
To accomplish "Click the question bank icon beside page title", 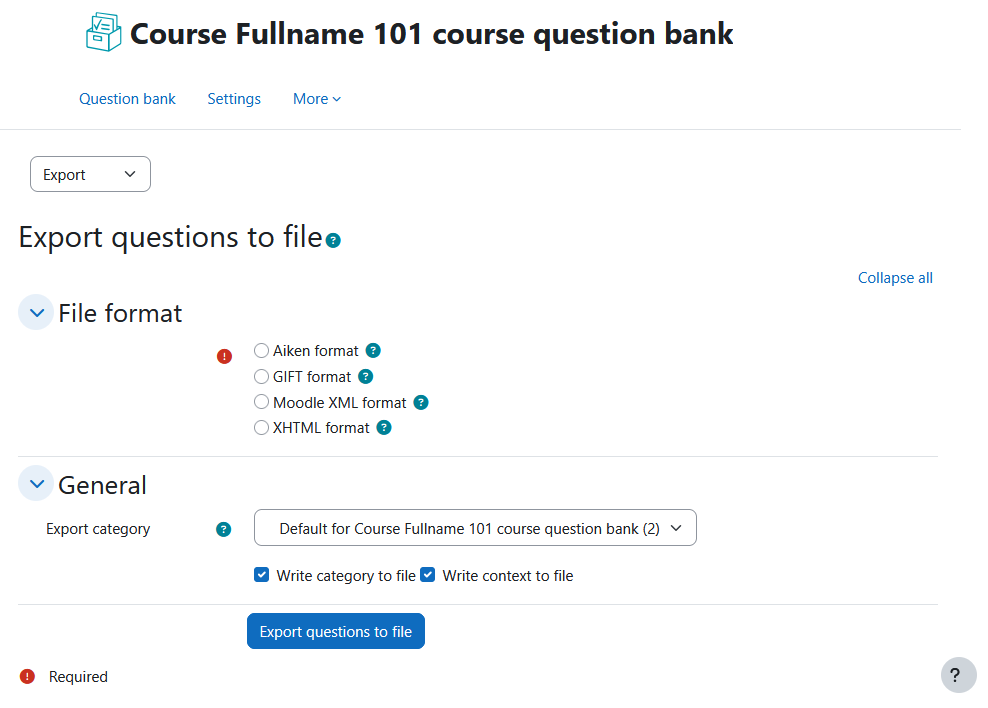I will pyautogui.click(x=103, y=32).
